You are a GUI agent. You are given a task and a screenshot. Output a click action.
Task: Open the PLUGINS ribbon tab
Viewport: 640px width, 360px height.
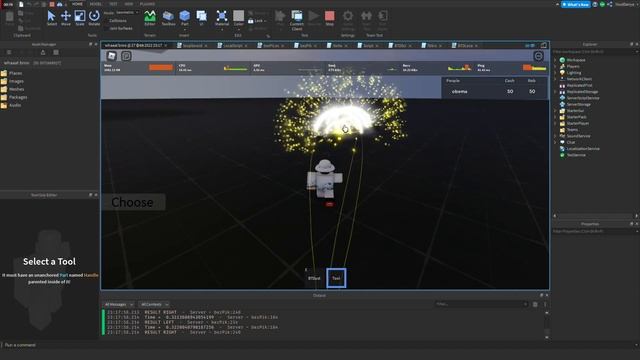(x=147, y=4)
